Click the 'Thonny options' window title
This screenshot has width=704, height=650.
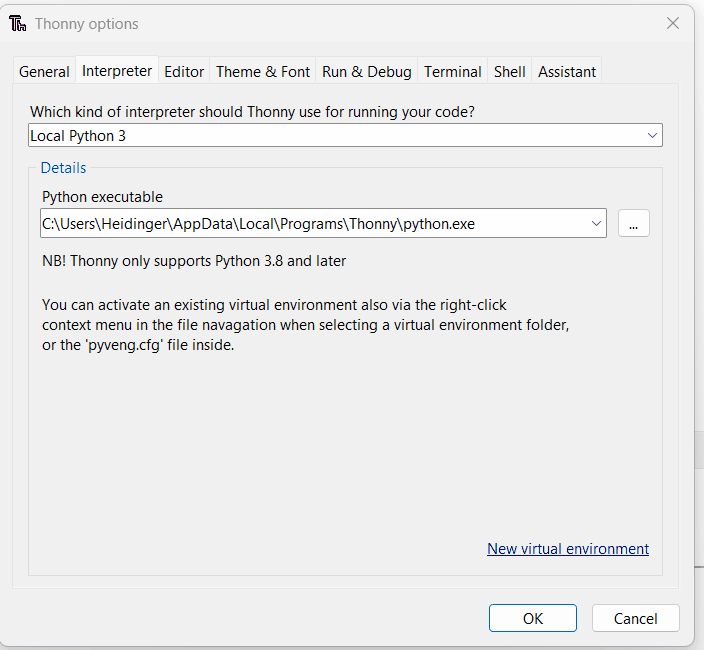[87, 24]
